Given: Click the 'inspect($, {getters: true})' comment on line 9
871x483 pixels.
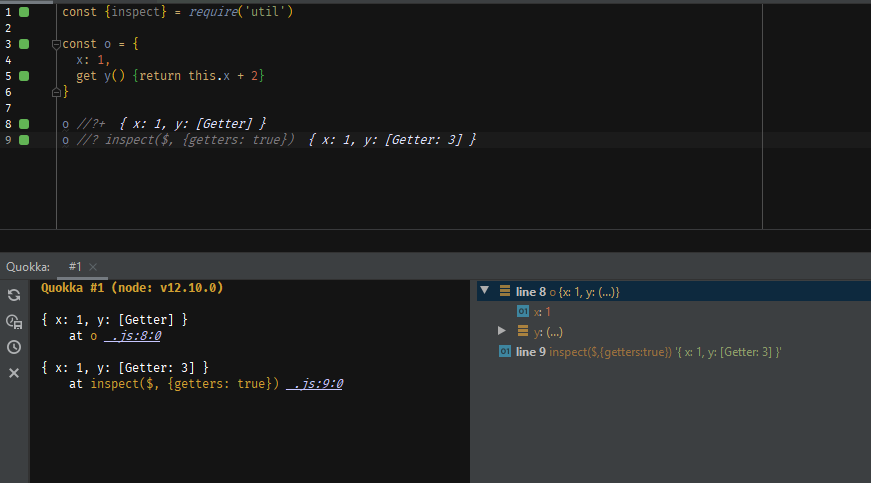Looking at the screenshot, I should click(199, 140).
